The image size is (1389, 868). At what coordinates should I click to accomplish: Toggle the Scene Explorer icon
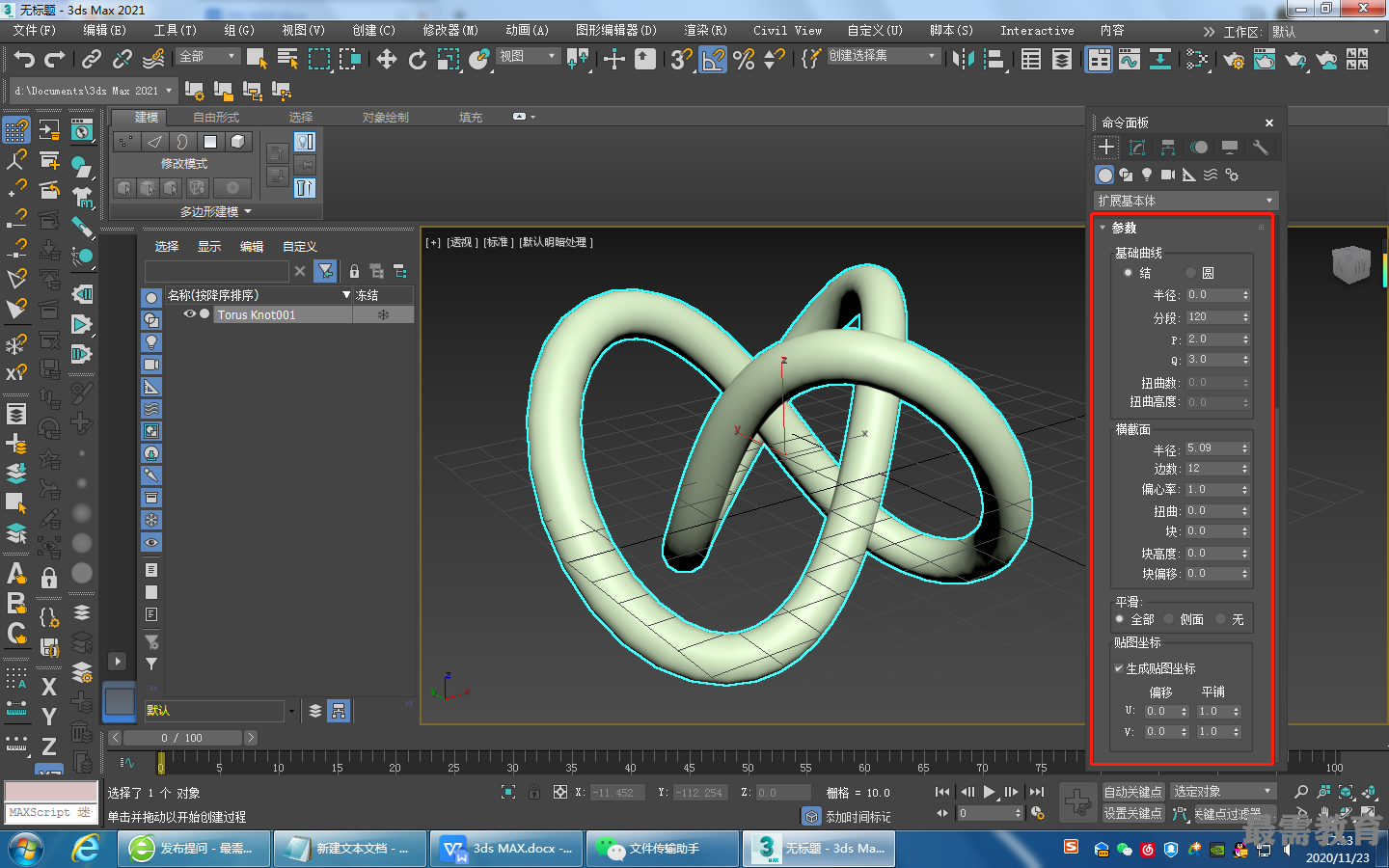1031,60
